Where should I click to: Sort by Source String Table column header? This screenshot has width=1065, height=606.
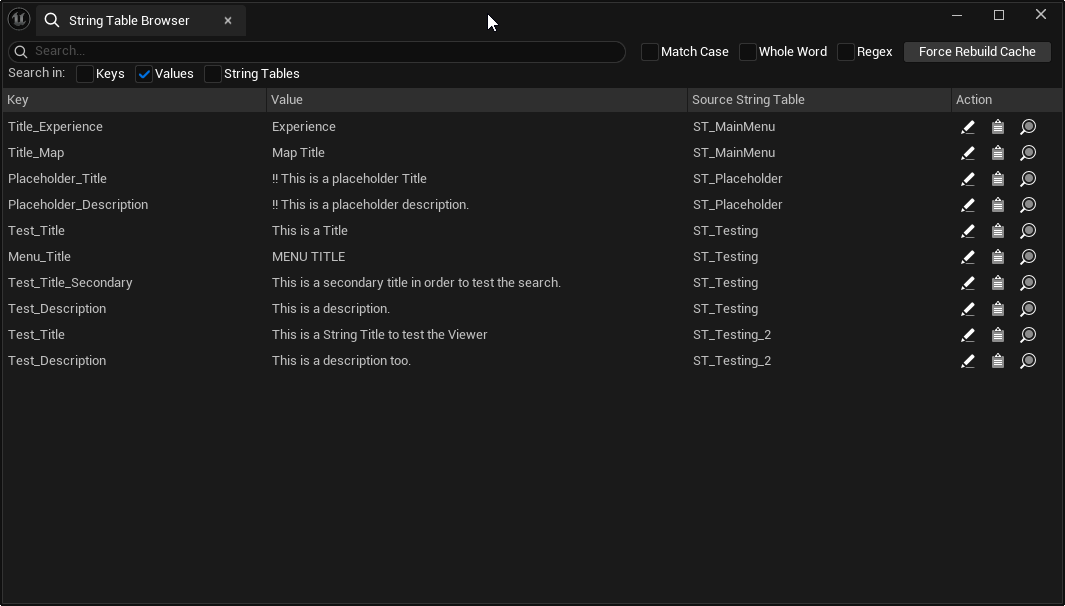[x=819, y=100]
